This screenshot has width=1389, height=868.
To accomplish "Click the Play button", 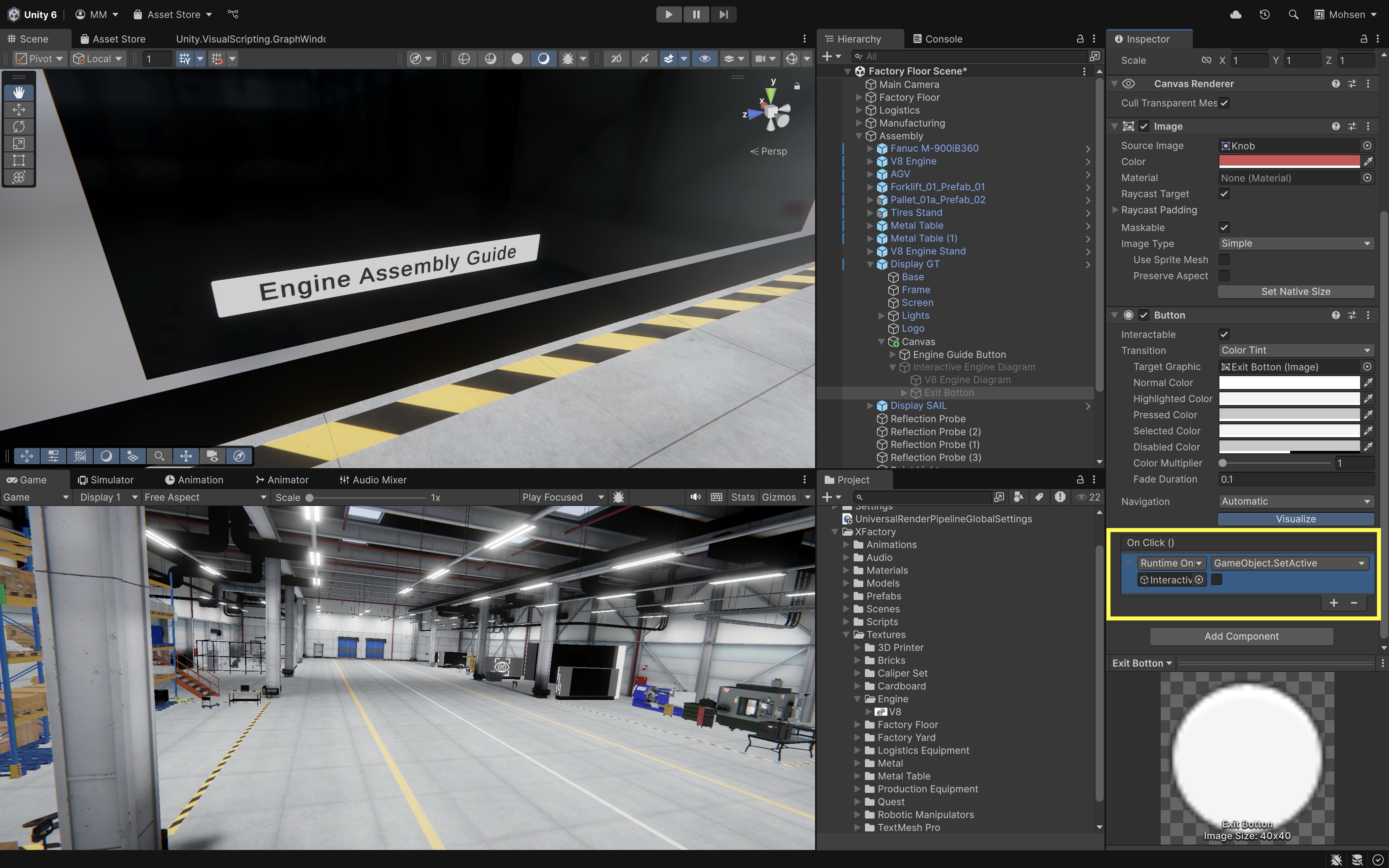I will pyautogui.click(x=669, y=14).
